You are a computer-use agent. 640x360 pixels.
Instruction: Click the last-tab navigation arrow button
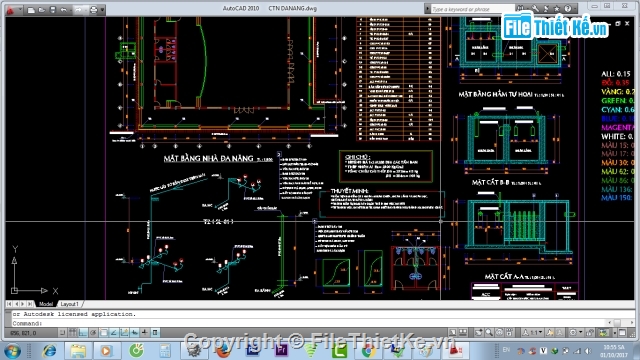30,304
